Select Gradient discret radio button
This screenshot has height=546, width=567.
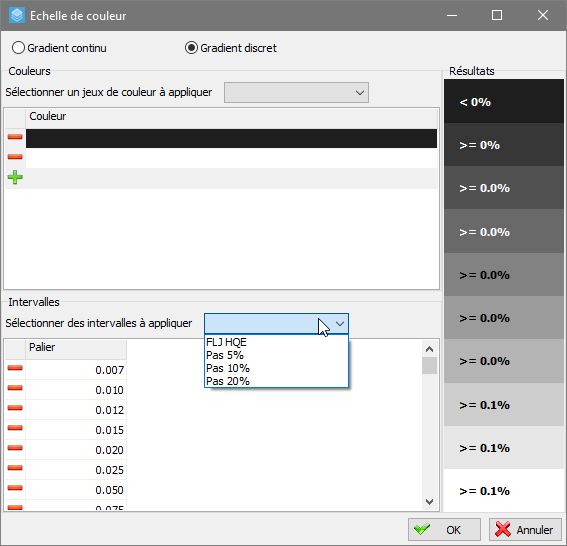(191, 48)
